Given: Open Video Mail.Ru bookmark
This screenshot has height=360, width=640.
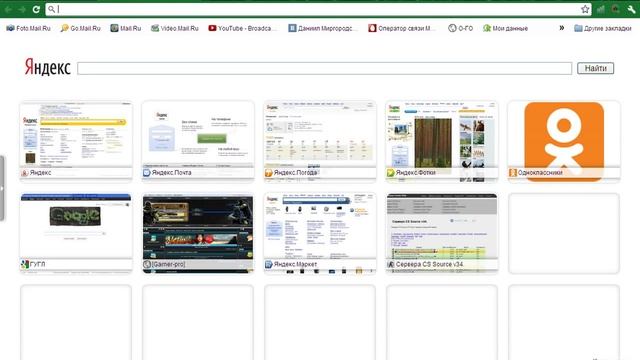Looking at the screenshot, I should coord(175,28).
